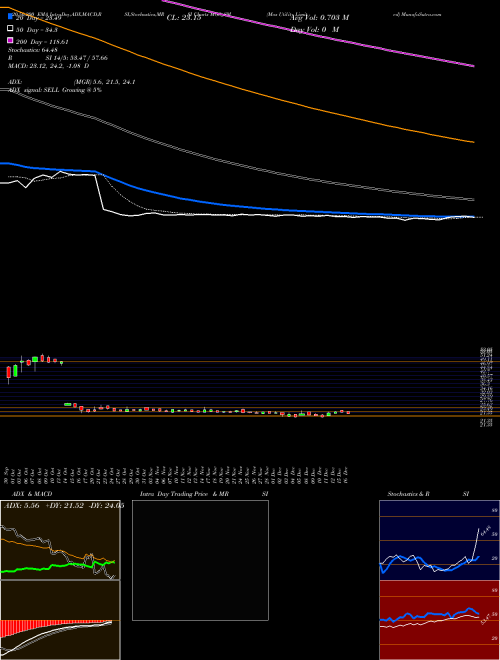This screenshot has width=500, height=660.
Task: Click the red RSI chart panel
Action: [x=439, y=620]
